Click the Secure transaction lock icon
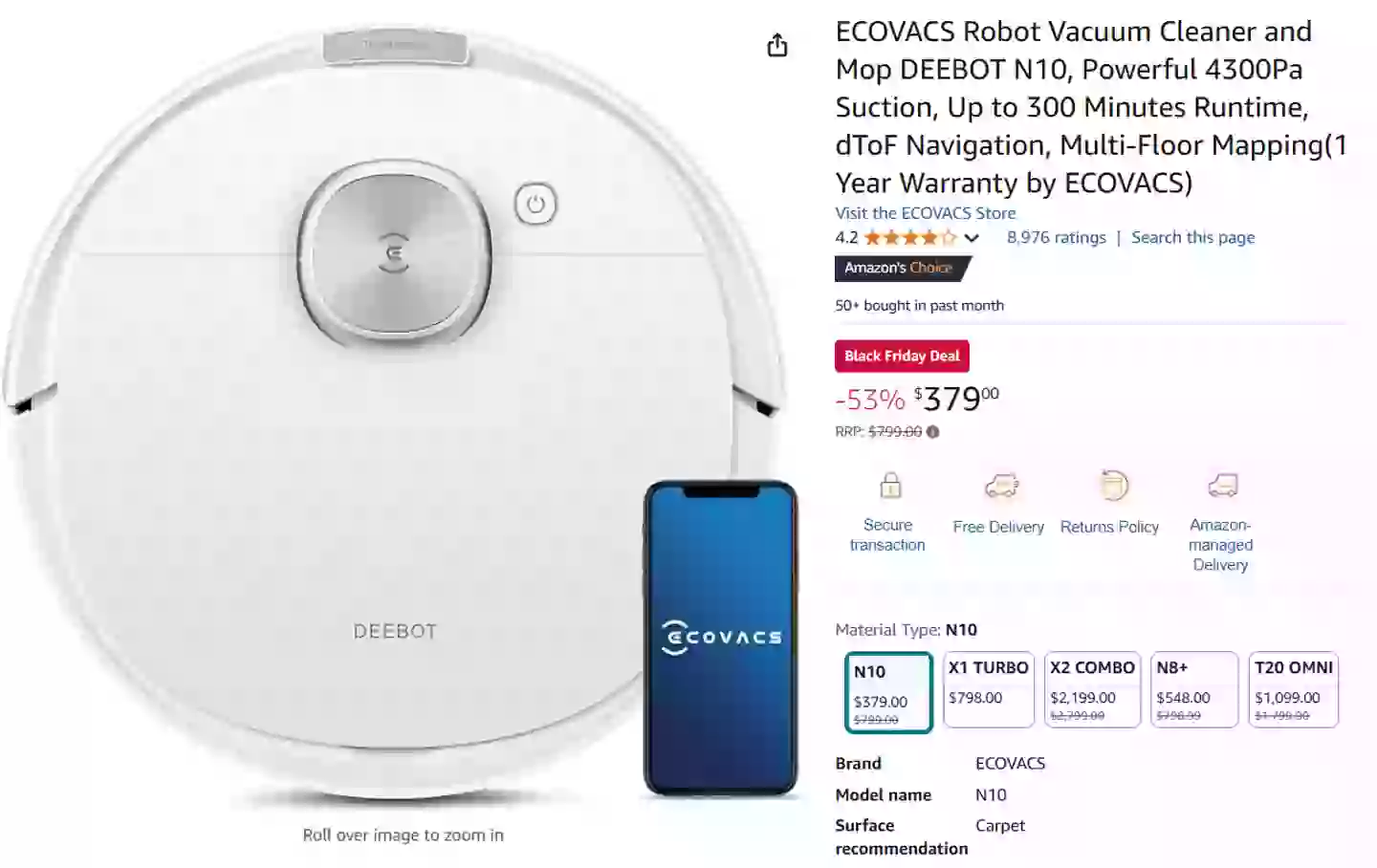Image resolution: width=1377 pixels, height=868 pixels. [890, 486]
